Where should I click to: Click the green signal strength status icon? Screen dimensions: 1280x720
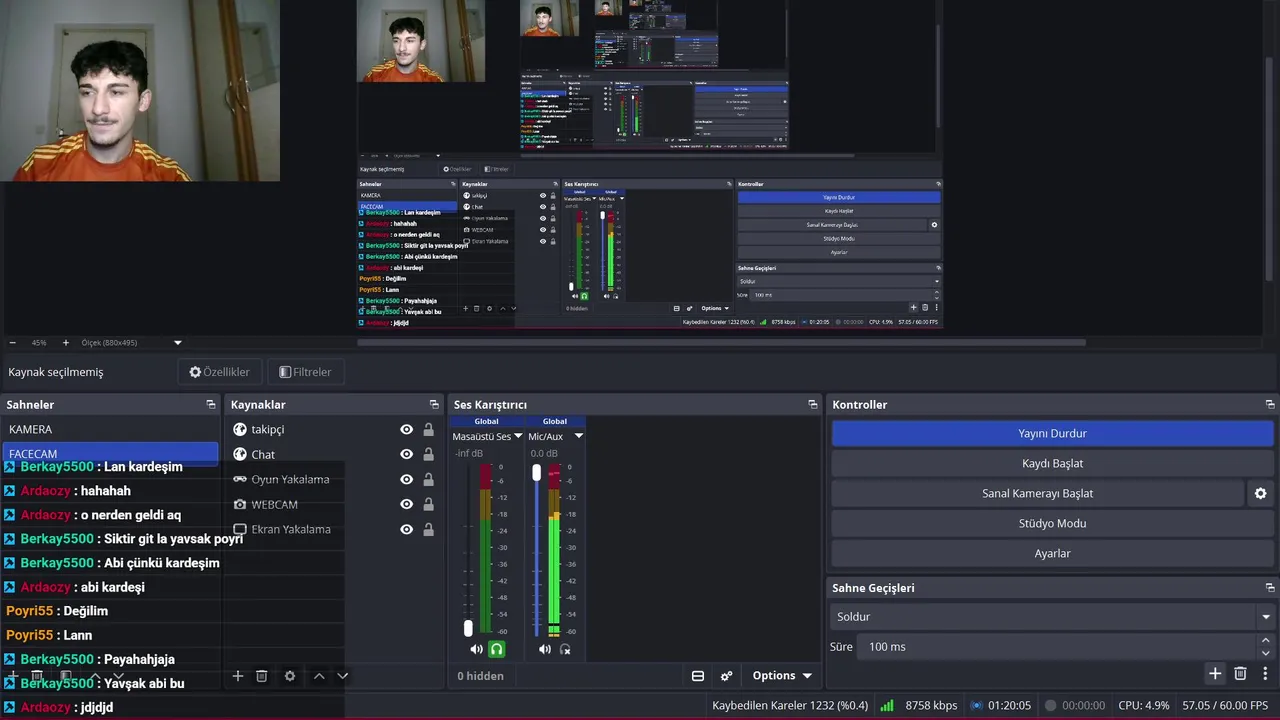pyautogui.click(x=887, y=705)
